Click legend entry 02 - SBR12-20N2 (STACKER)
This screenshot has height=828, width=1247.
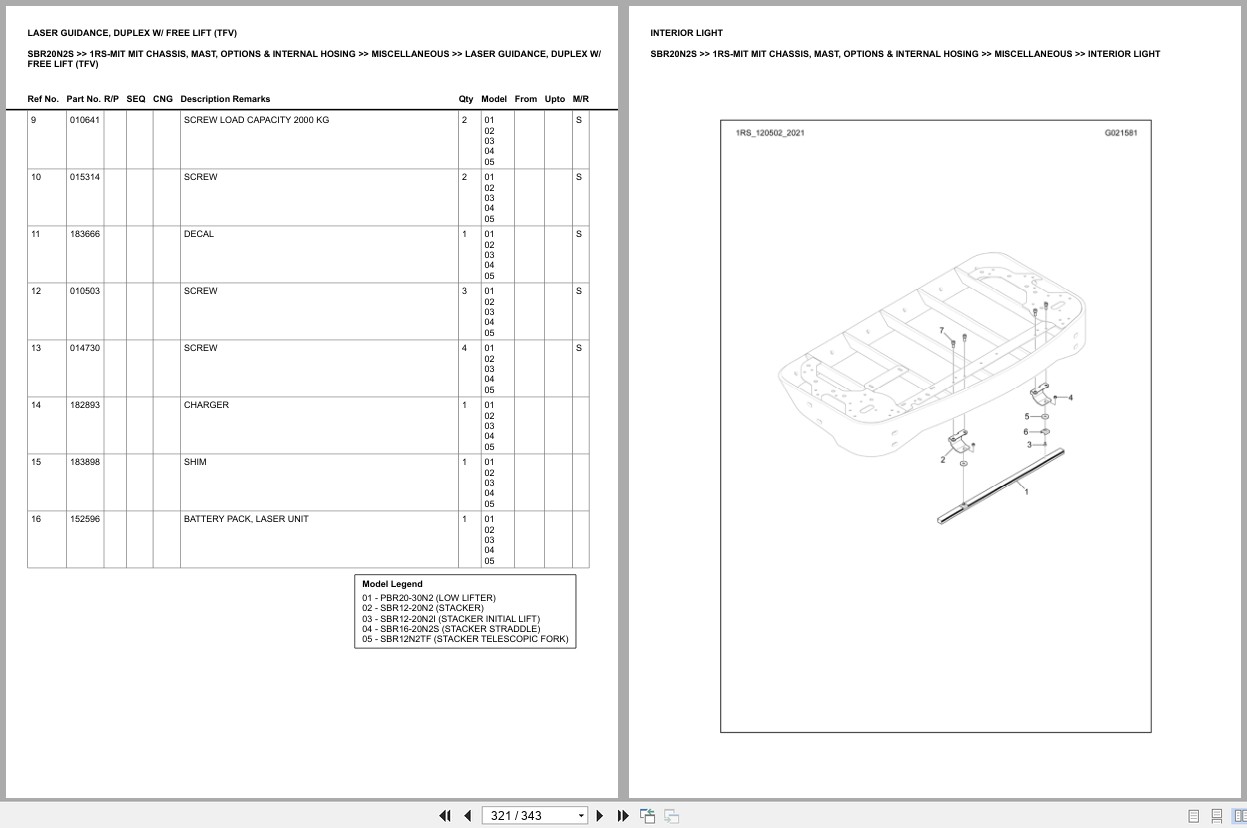(423, 608)
